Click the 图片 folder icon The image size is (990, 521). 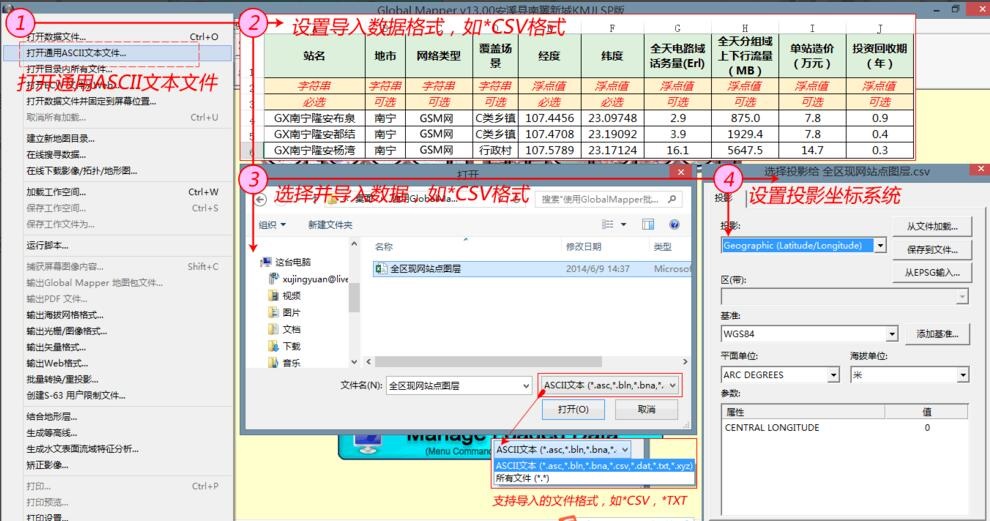coord(273,312)
